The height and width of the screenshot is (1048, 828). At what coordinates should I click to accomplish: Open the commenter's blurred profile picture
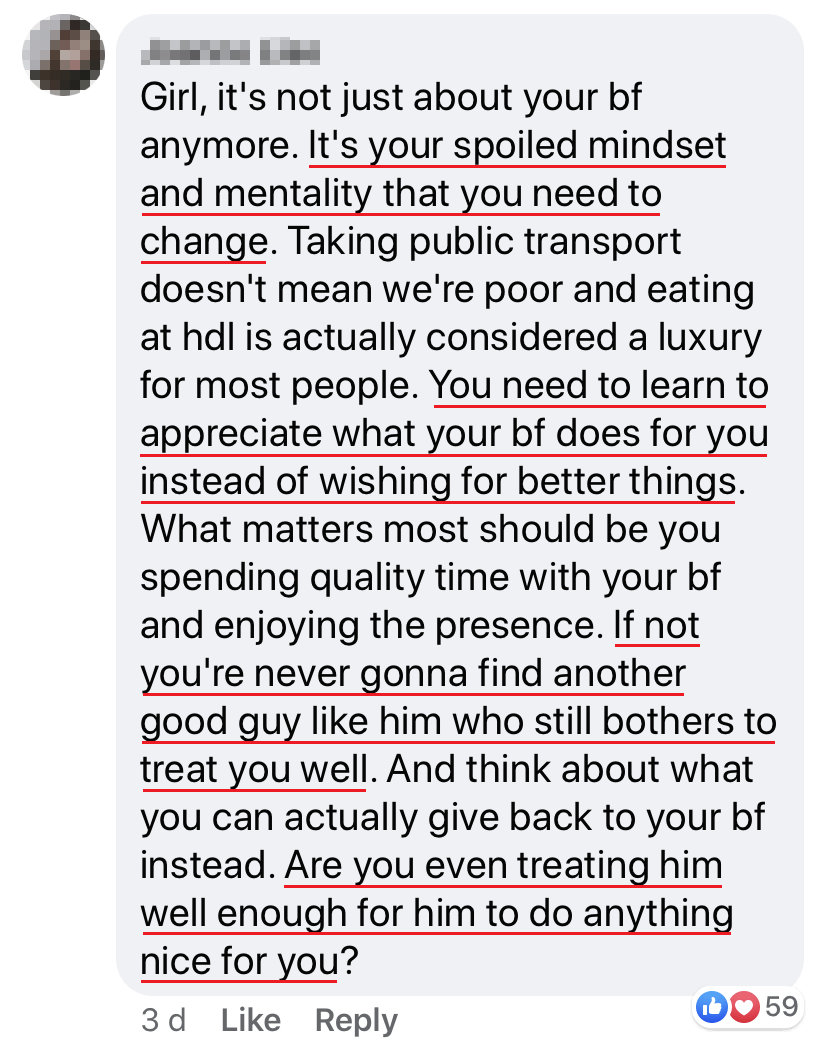62,54
